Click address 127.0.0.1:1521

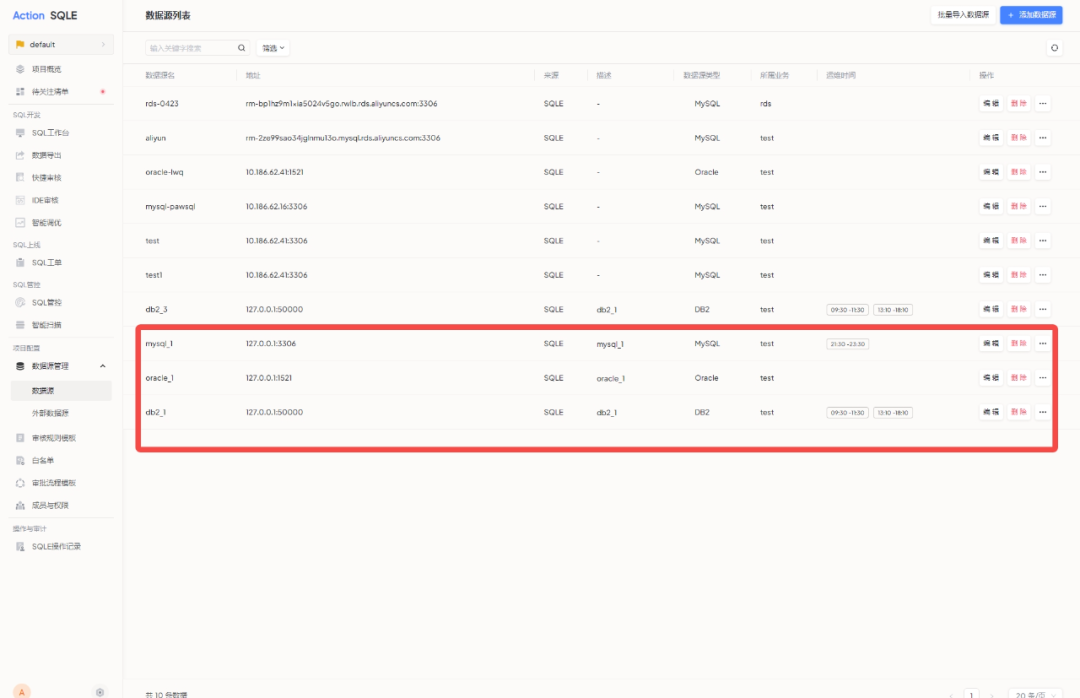pyautogui.click(x=269, y=378)
